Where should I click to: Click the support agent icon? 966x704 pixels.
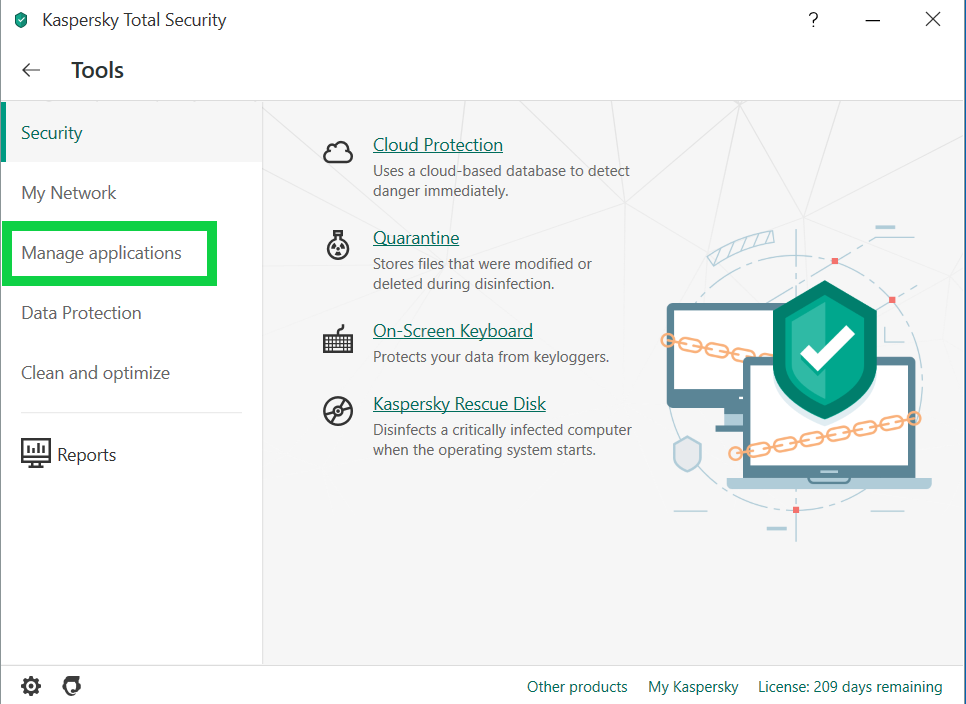[71, 686]
